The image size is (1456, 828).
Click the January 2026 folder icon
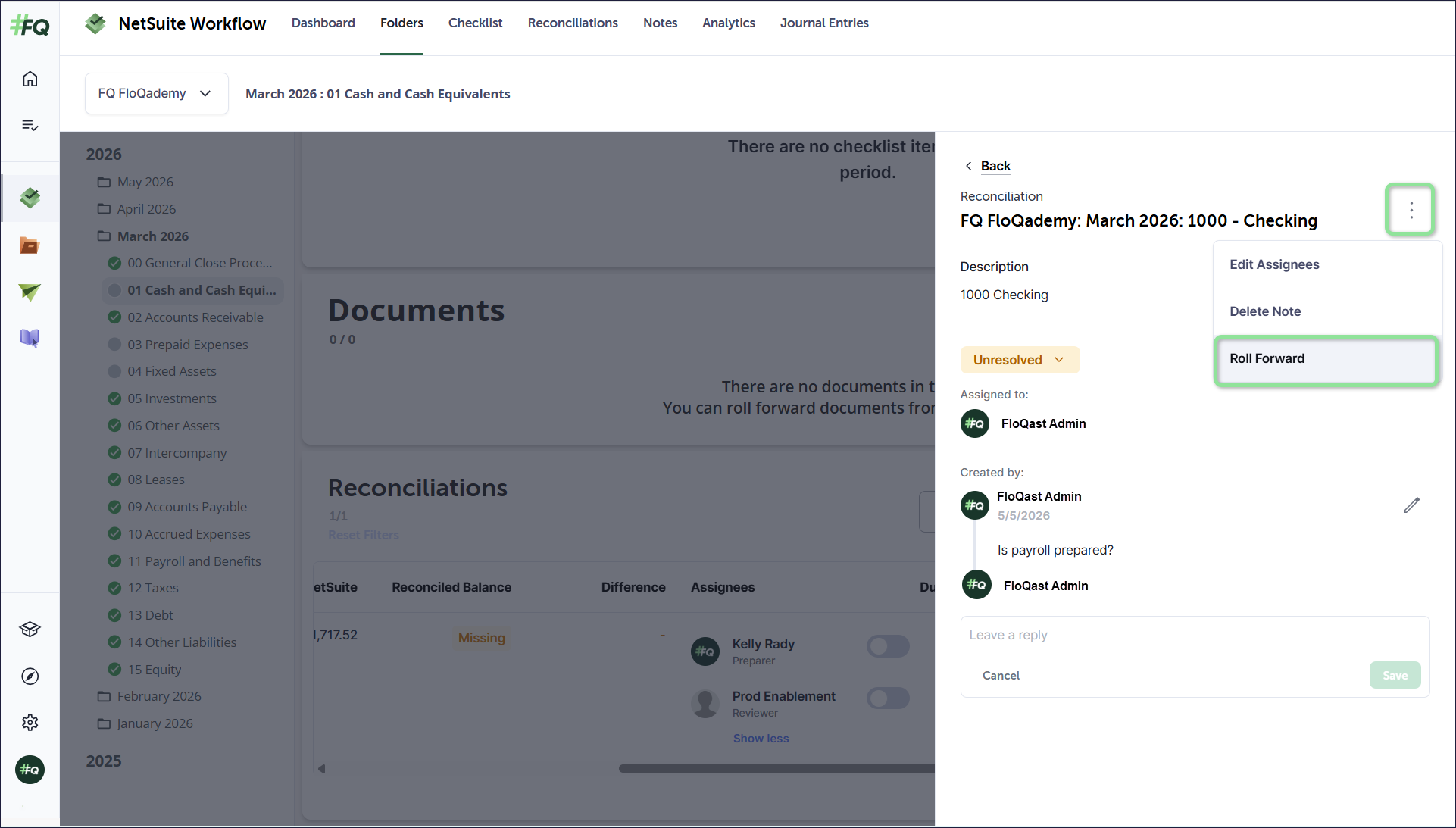tap(104, 723)
